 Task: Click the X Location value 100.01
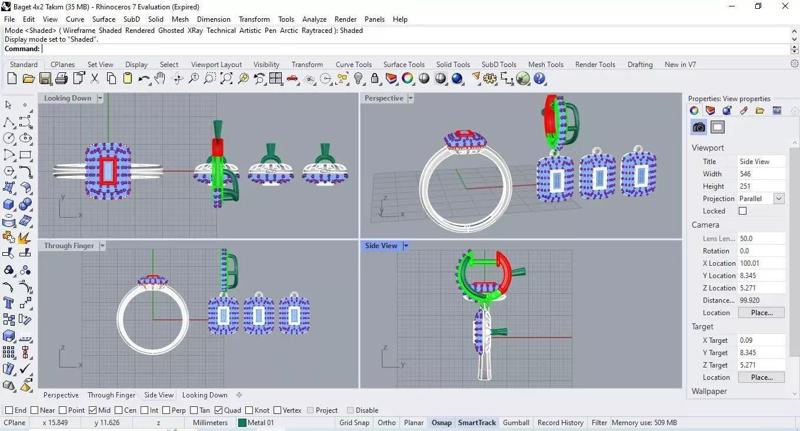[x=761, y=263]
